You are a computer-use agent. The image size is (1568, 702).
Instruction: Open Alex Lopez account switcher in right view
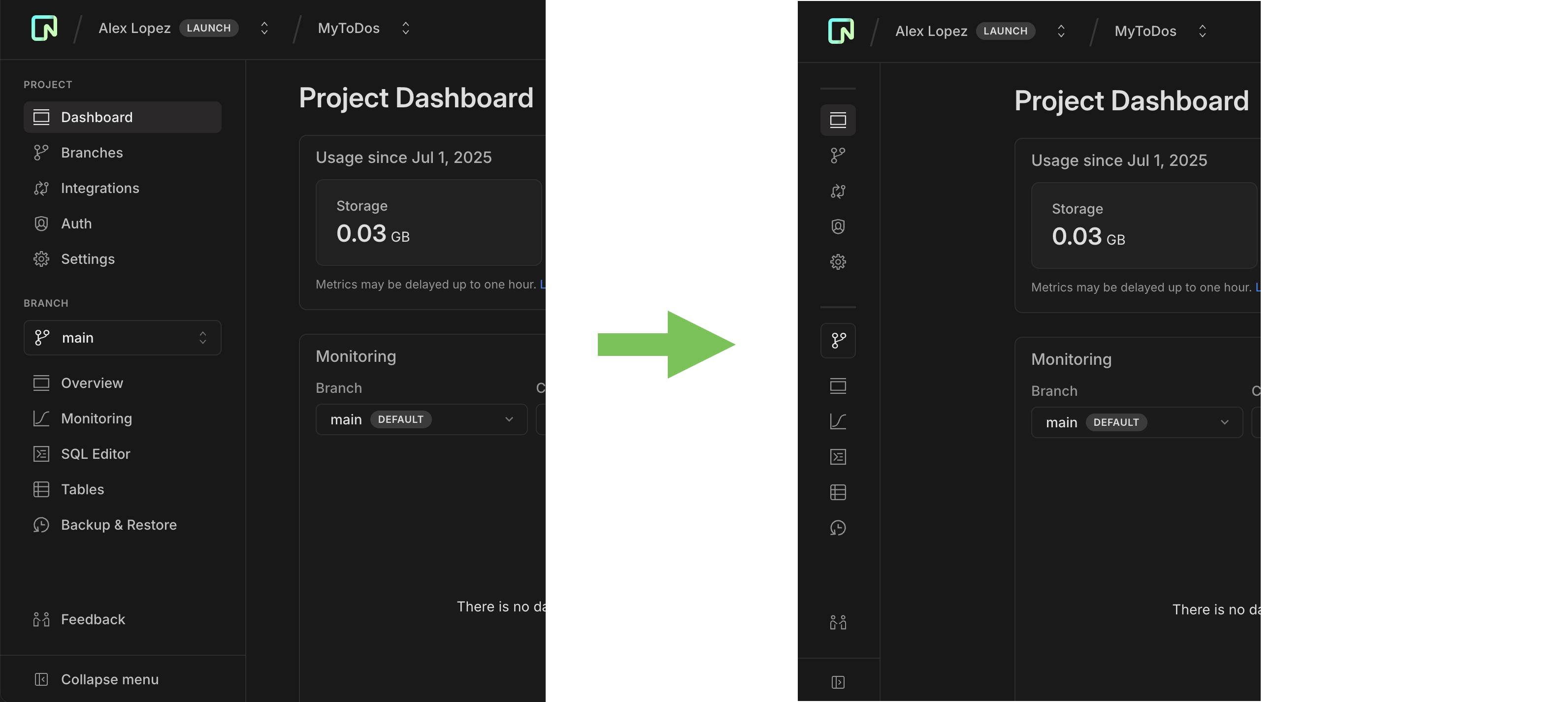pyautogui.click(x=1061, y=31)
